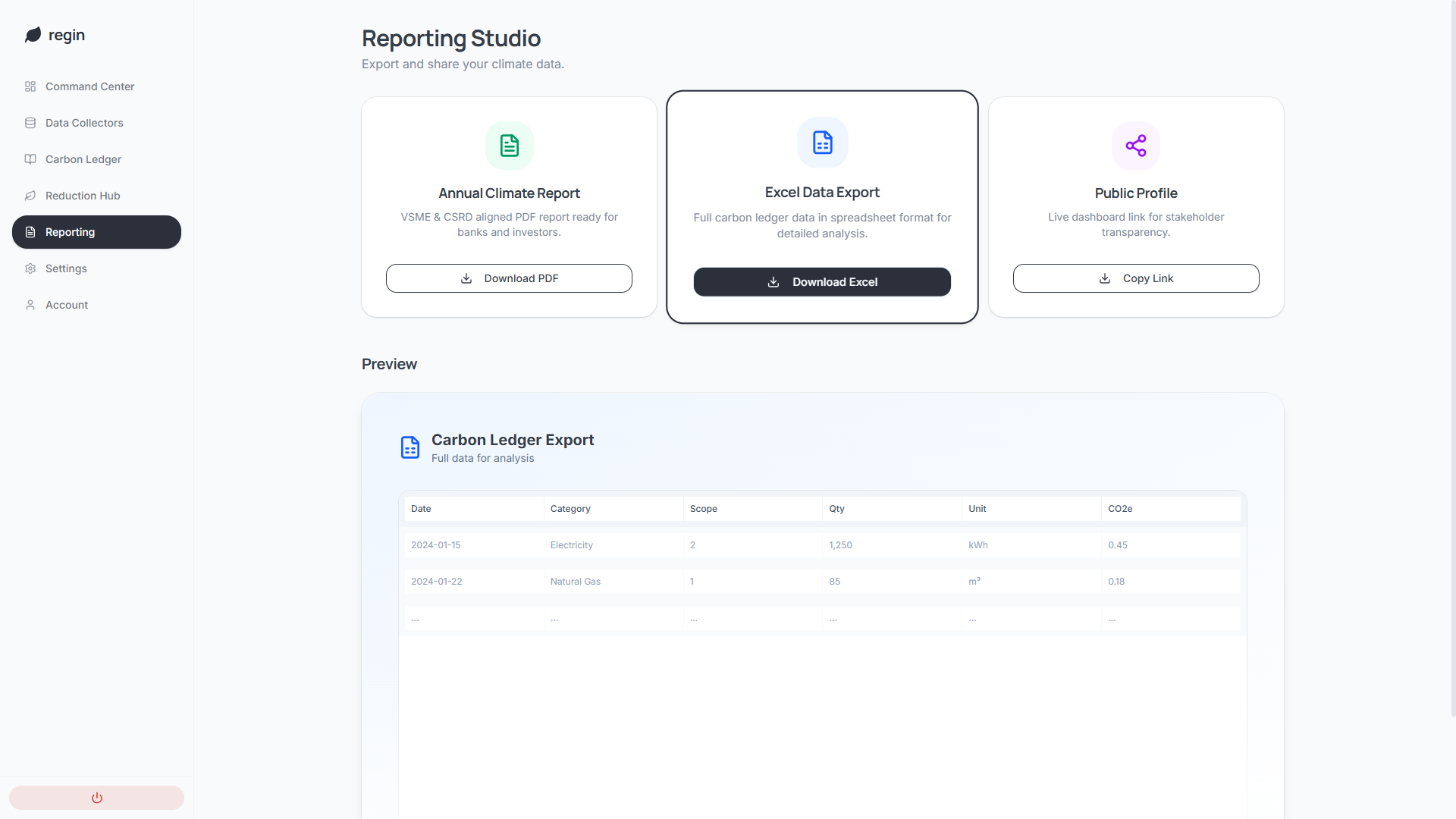Viewport: 1456px width, 819px height.
Task: Click the Command Center grid icon
Action: click(30, 86)
